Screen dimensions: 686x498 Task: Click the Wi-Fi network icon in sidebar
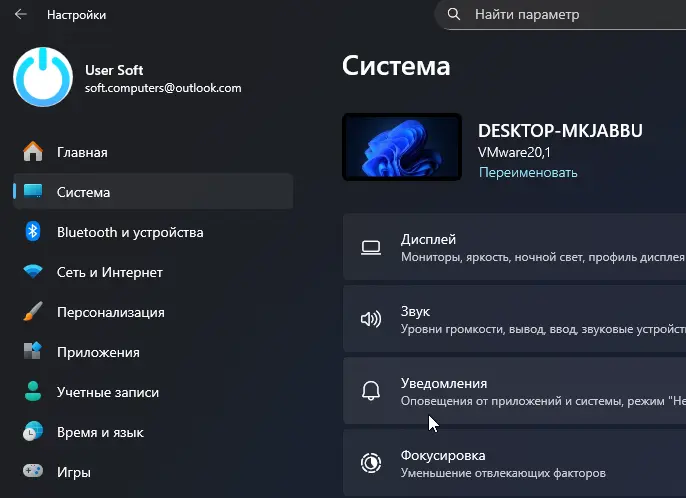[33, 272]
